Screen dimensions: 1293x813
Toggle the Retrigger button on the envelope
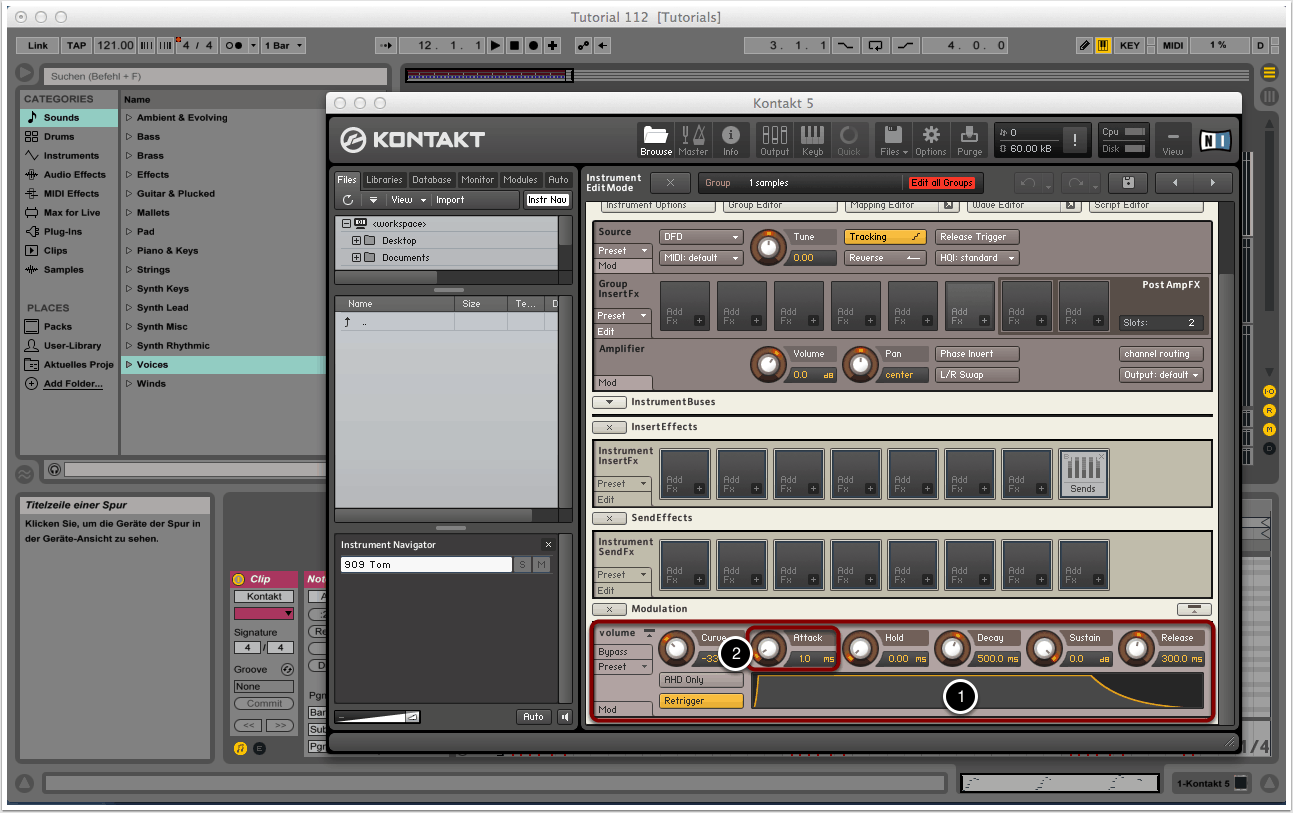(x=700, y=701)
